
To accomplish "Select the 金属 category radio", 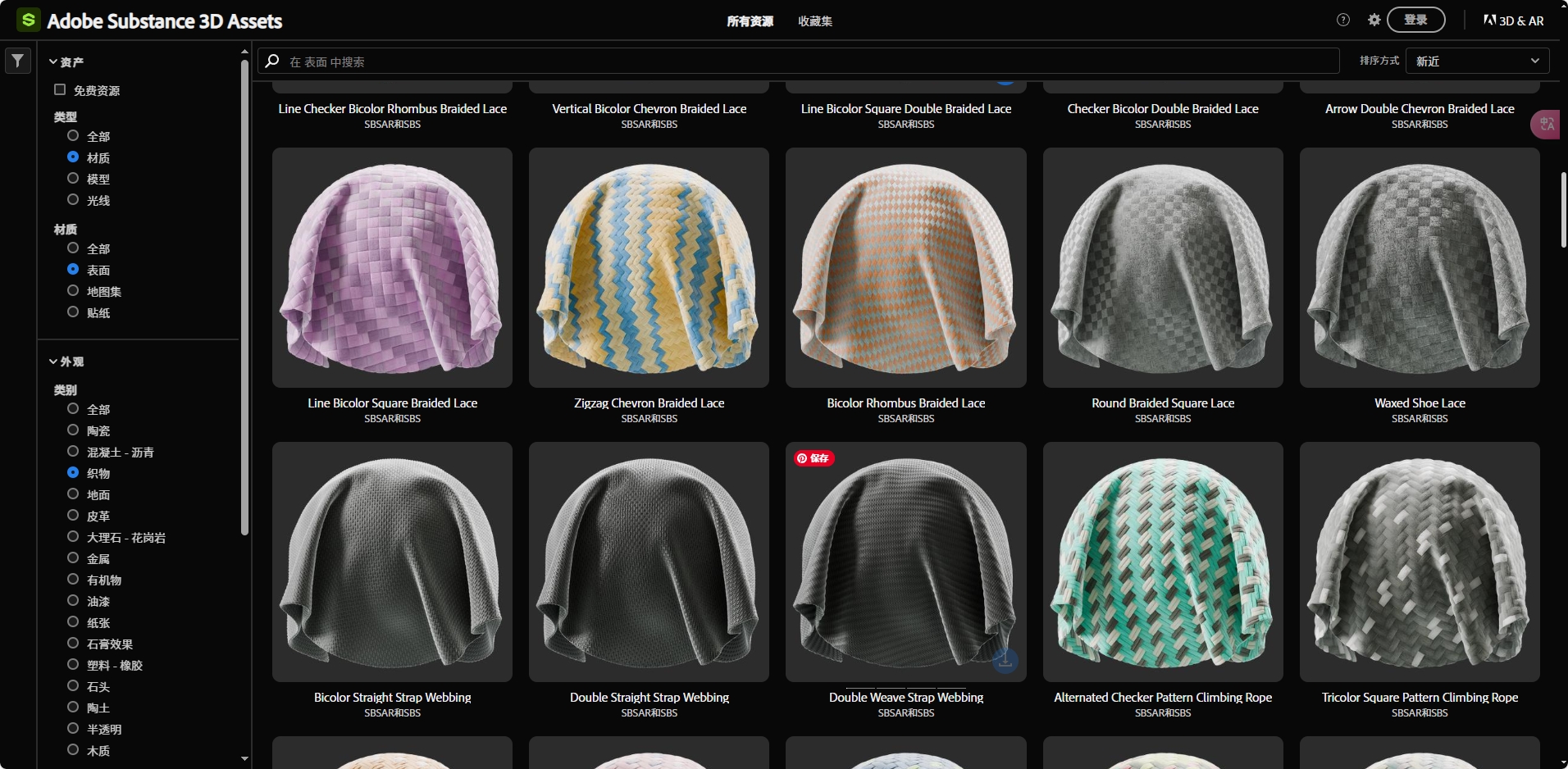I will [x=73, y=557].
